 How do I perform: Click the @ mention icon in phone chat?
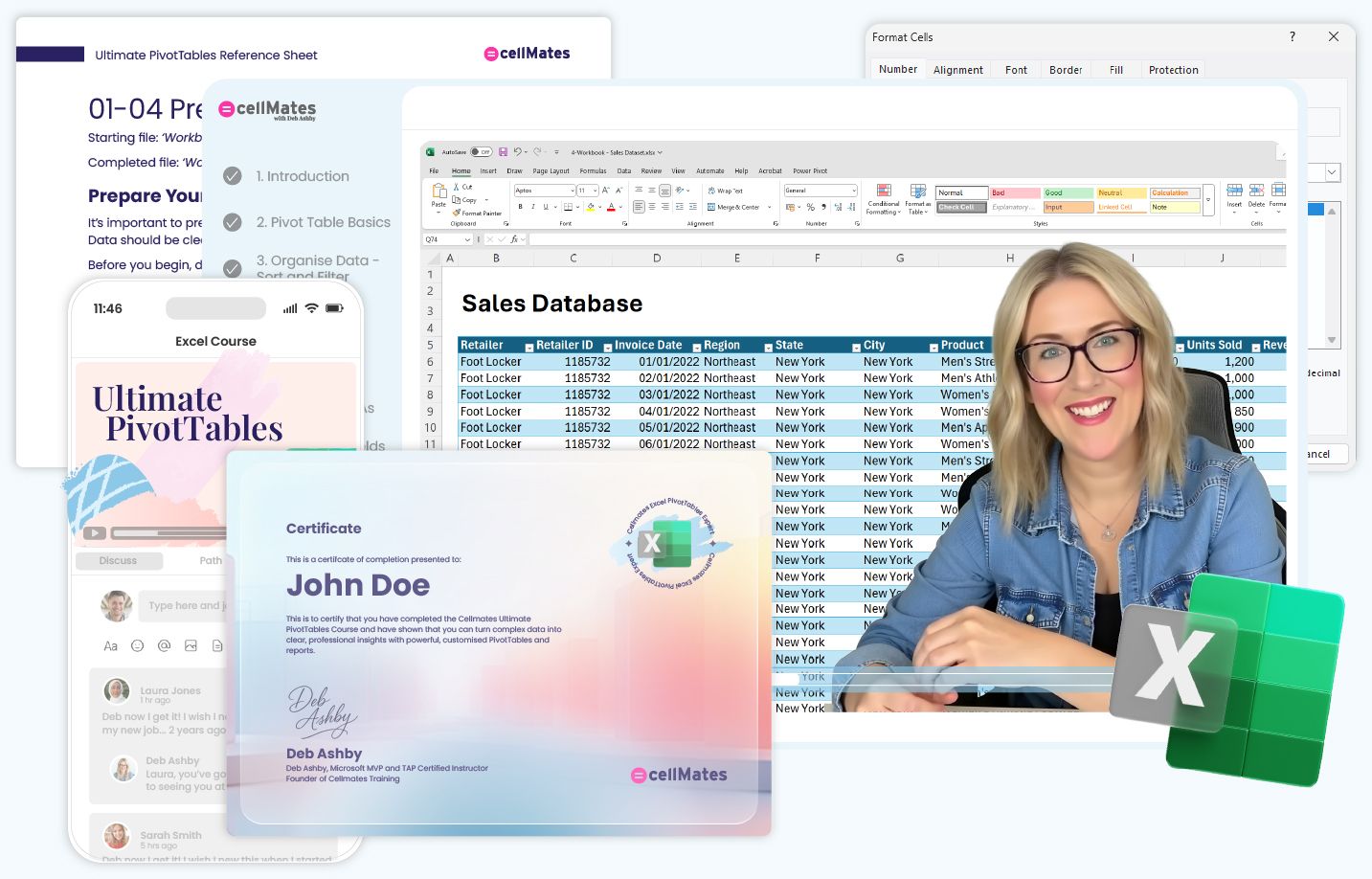coord(164,646)
